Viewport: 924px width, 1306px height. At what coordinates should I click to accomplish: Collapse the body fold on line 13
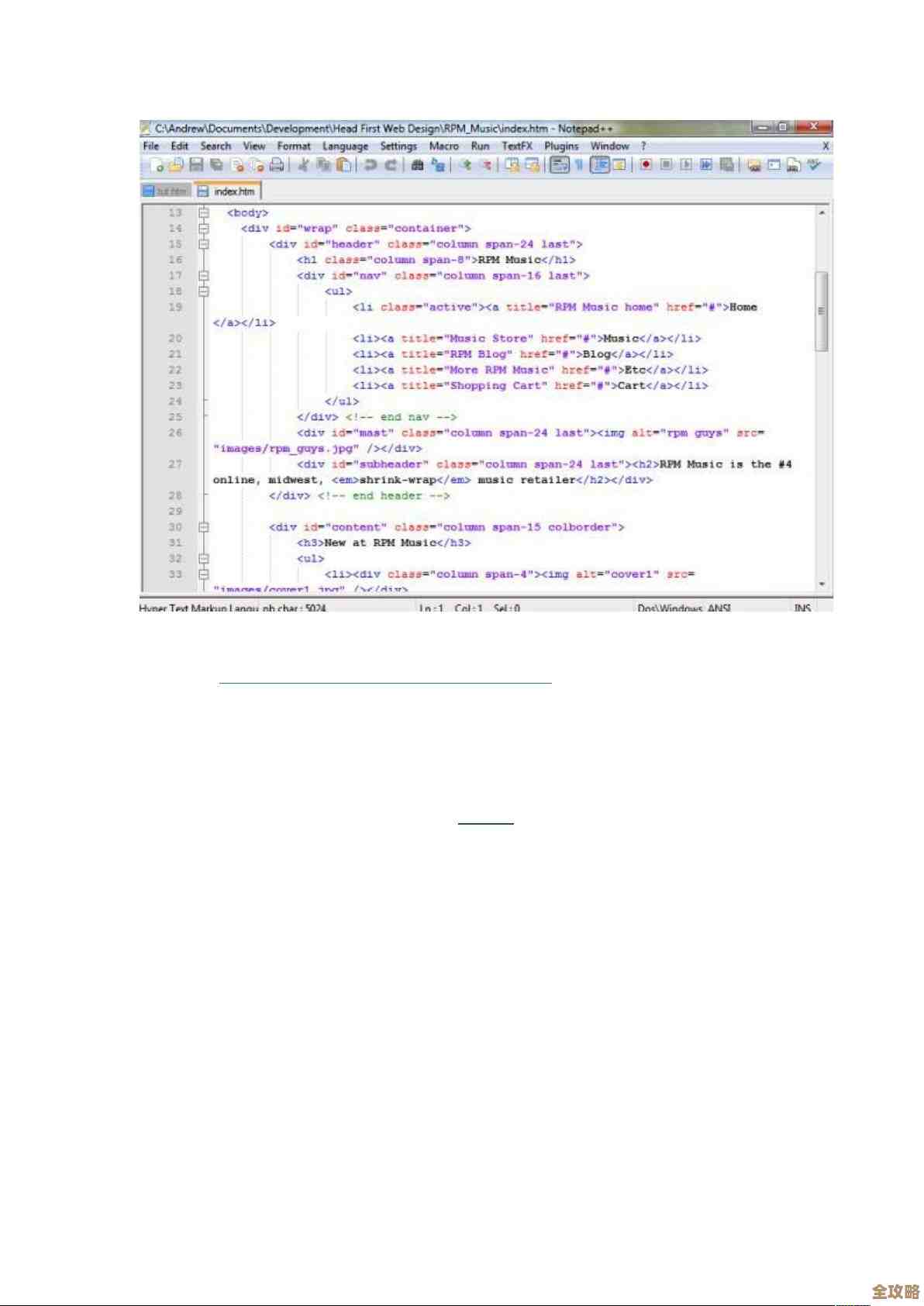click(203, 212)
